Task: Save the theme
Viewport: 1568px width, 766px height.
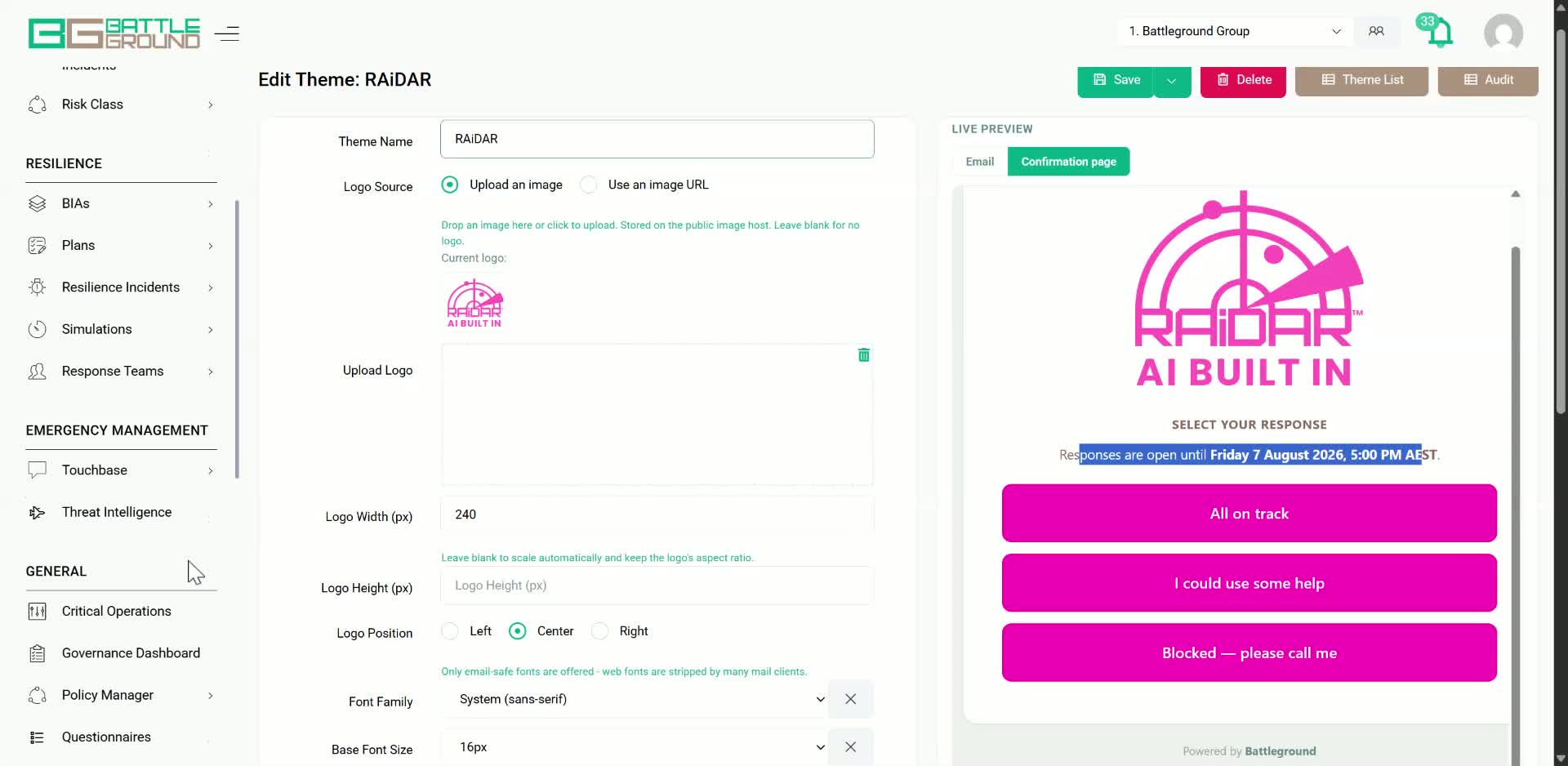Action: tap(1116, 80)
